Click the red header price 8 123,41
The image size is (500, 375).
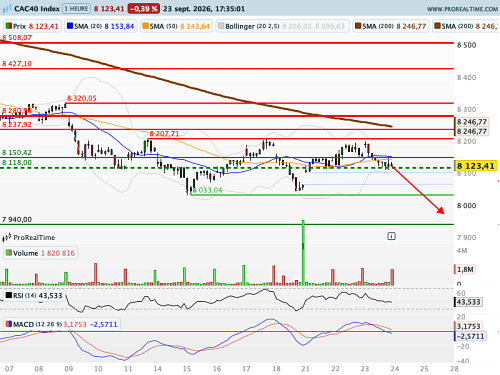109,9
